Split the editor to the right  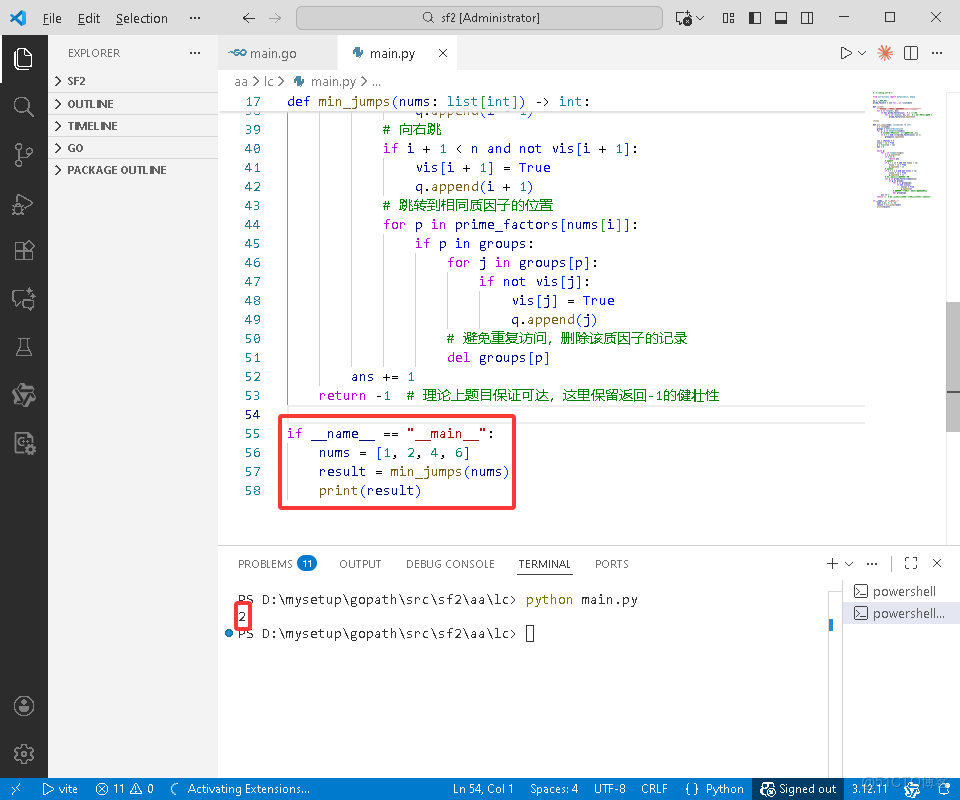[x=911, y=53]
